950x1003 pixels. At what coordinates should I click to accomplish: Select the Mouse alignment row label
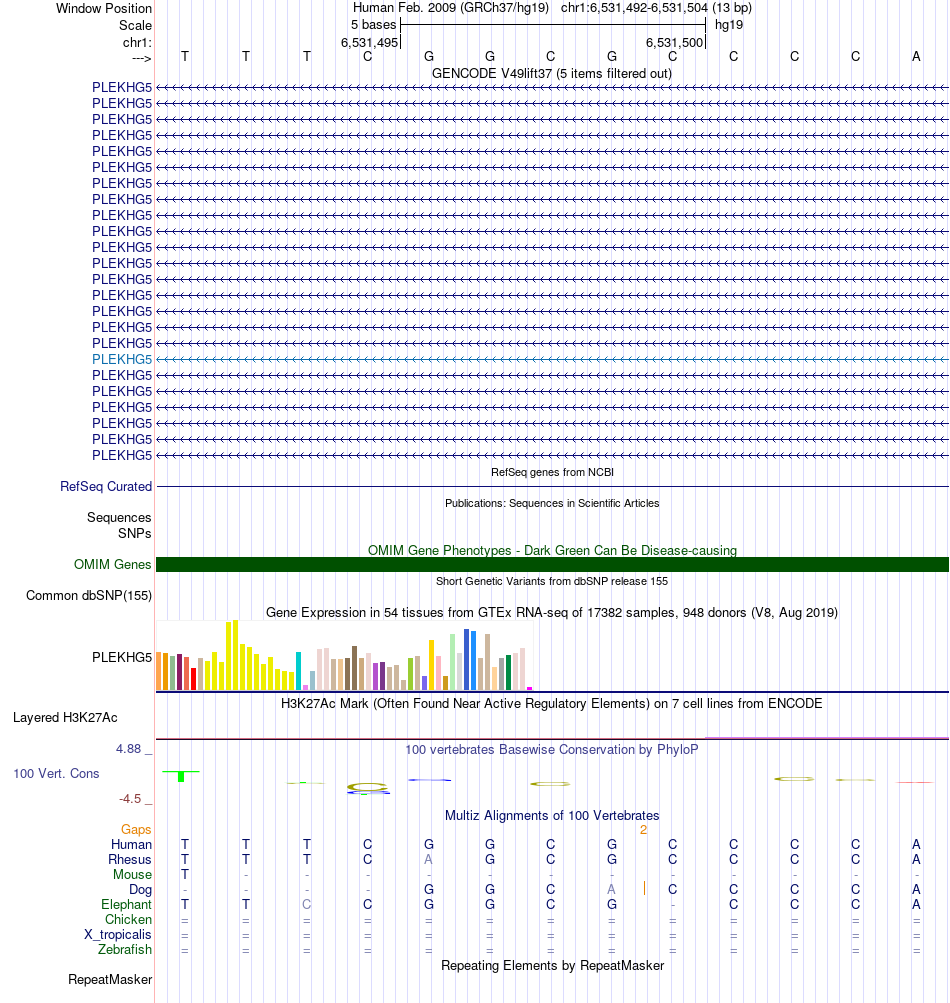coord(132,874)
